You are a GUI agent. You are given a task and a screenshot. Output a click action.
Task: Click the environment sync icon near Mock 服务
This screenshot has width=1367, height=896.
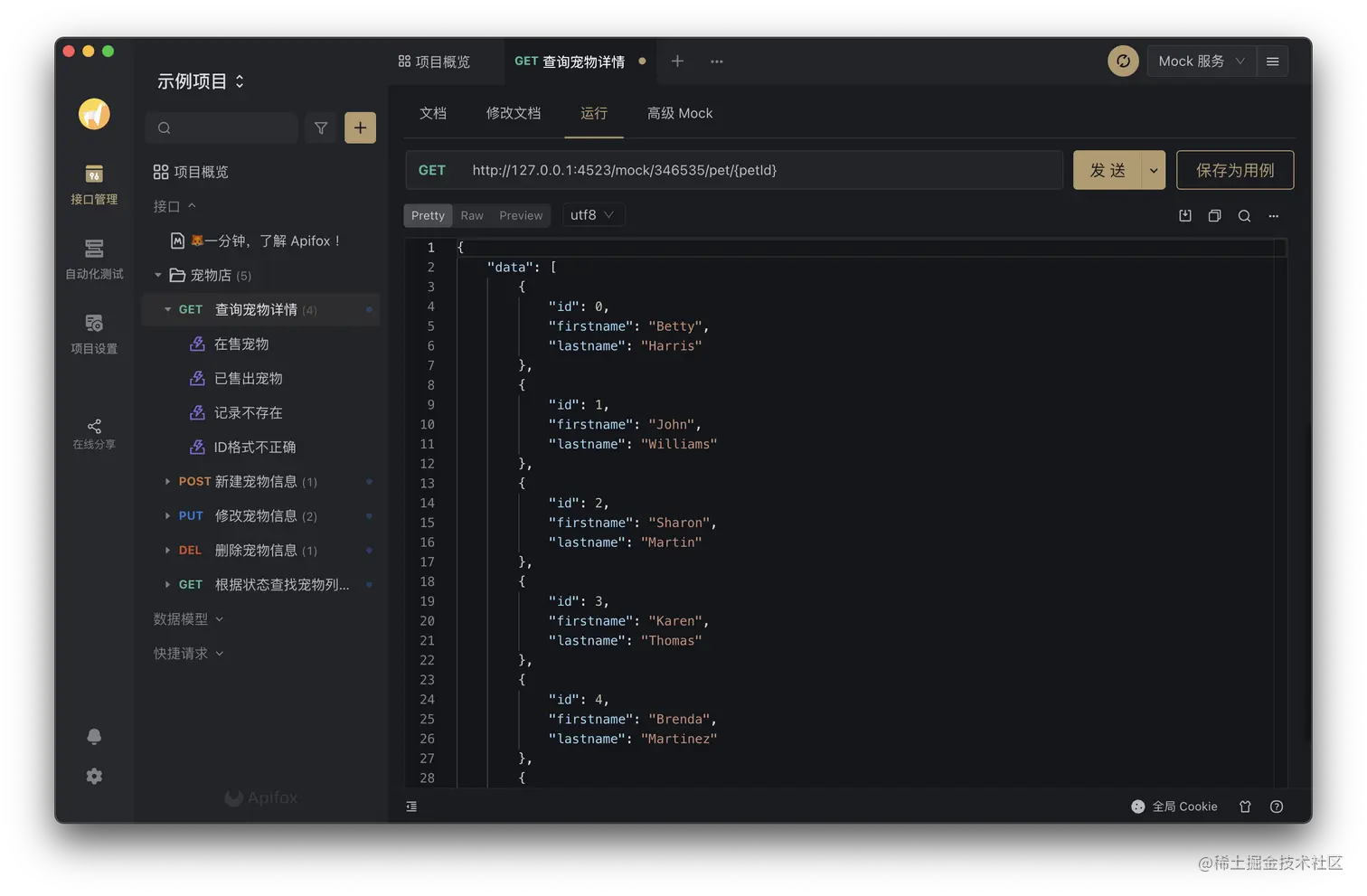tap(1123, 61)
